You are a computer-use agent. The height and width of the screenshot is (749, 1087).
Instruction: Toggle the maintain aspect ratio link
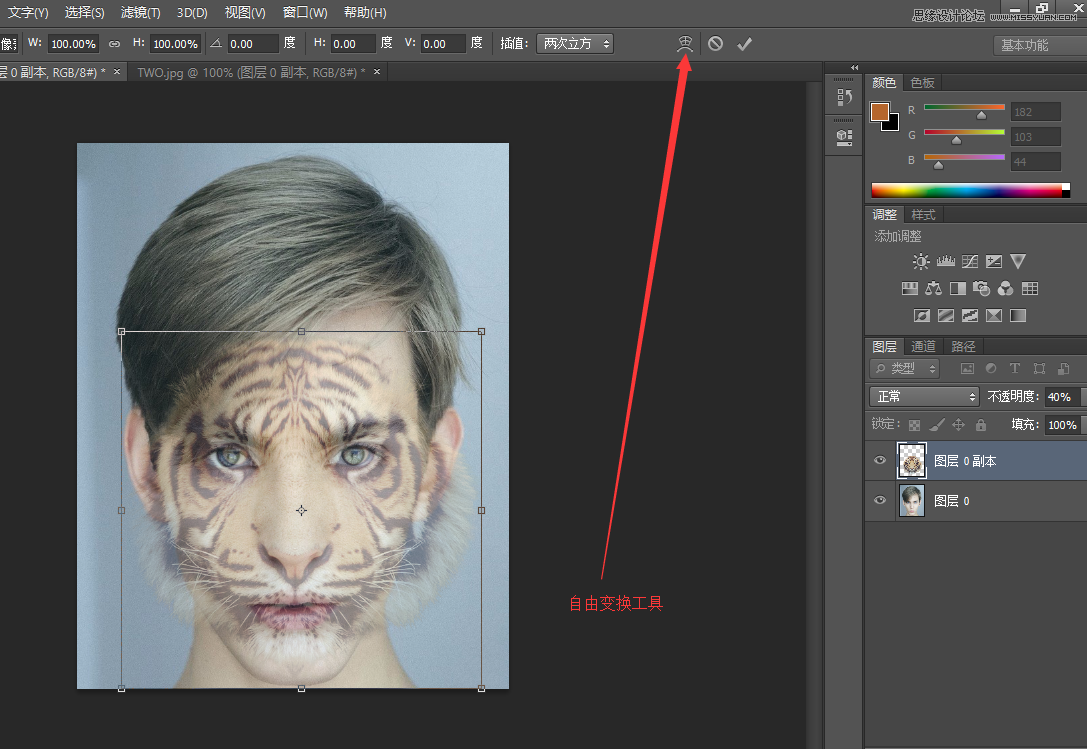click(x=114, y=44)
